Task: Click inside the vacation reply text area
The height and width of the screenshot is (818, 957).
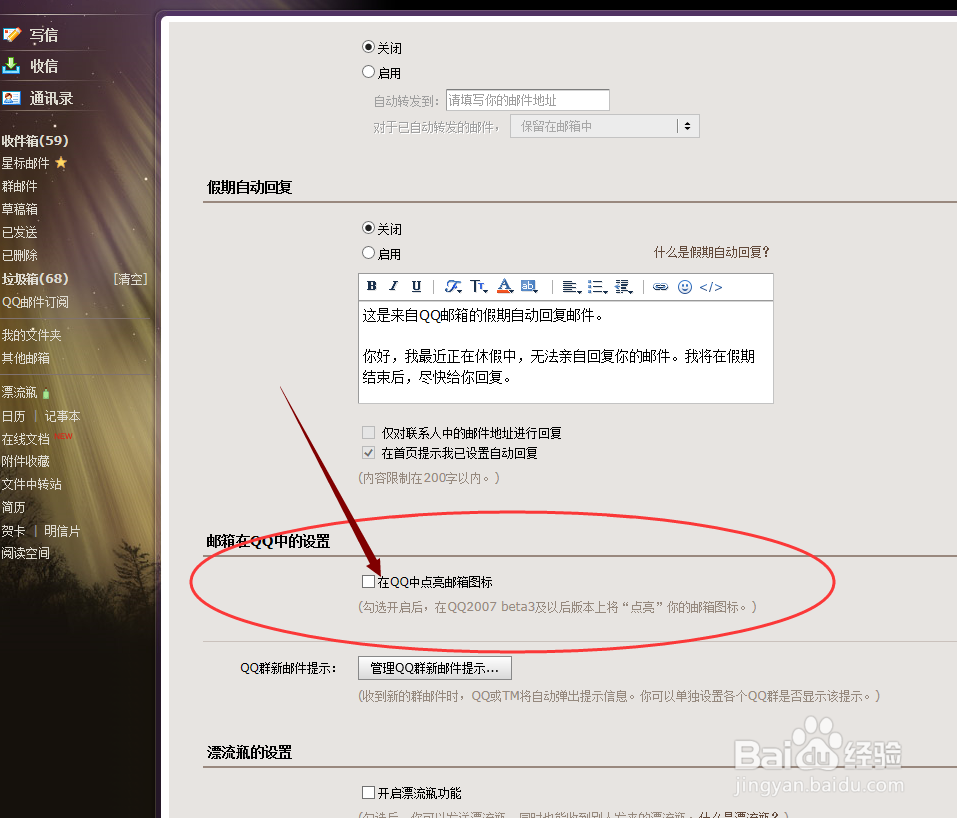Action: pos(566,352)
